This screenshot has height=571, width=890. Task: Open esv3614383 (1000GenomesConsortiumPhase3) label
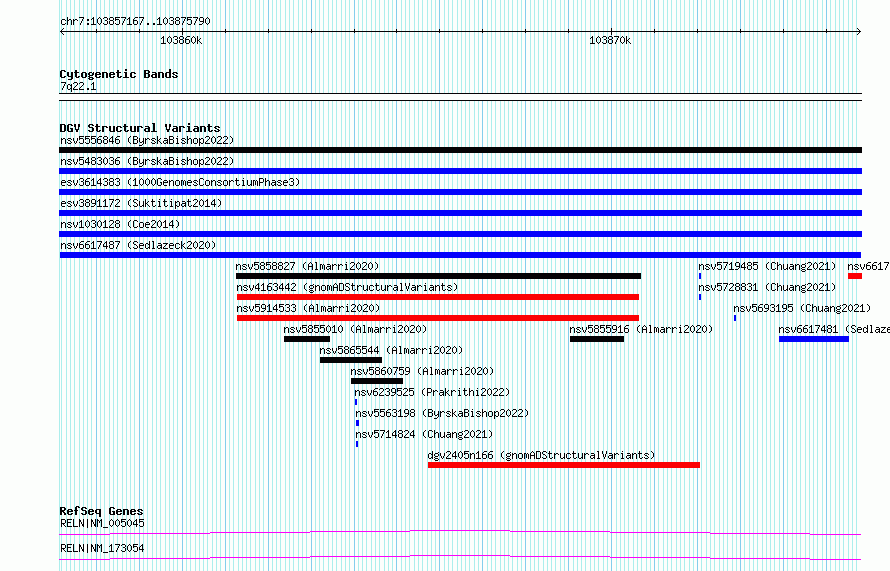pos(180,182)
